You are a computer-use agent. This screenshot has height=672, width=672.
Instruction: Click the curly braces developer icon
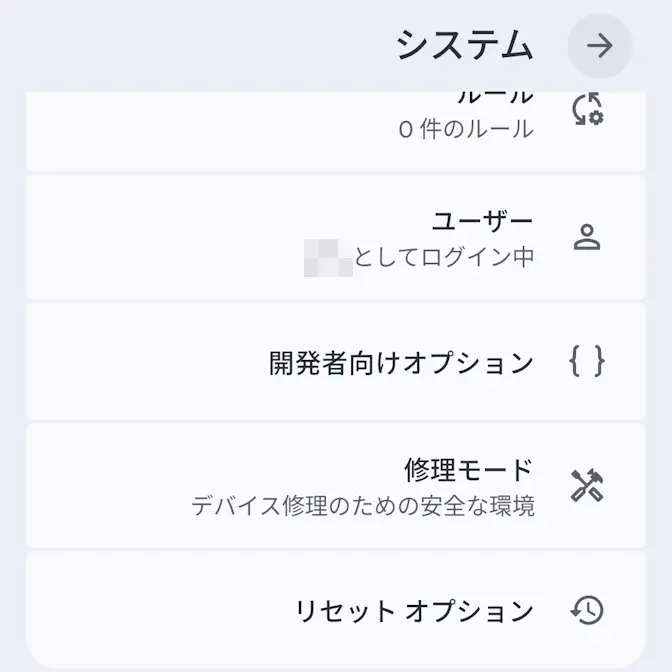point(587,361)
